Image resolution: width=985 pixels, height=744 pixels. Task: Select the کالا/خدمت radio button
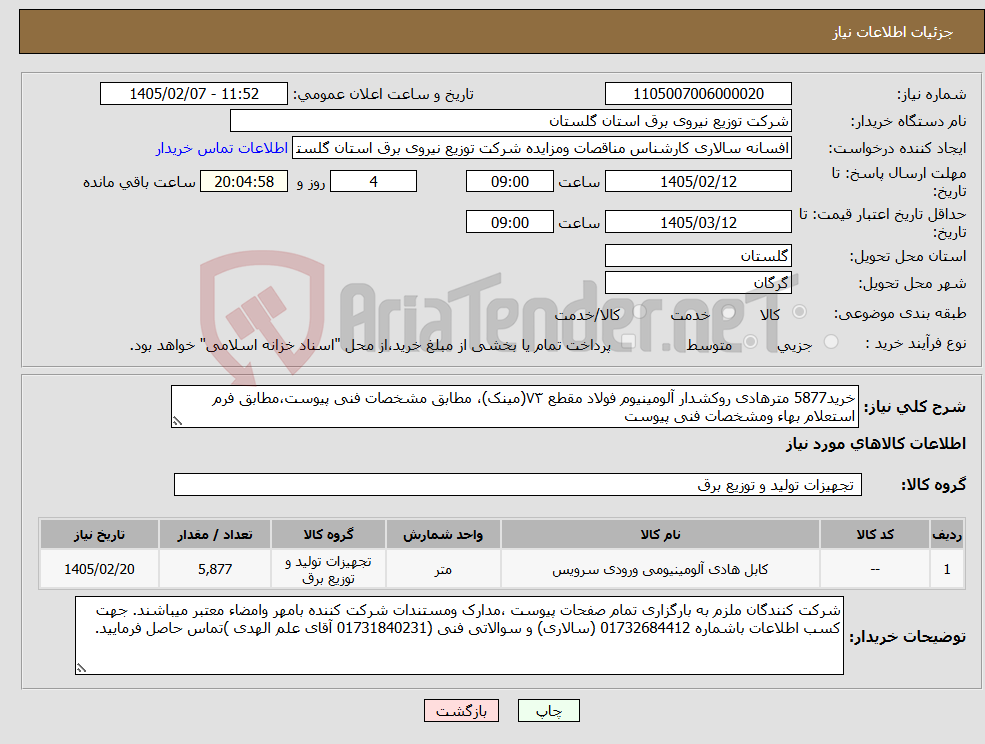coord(639,312)
